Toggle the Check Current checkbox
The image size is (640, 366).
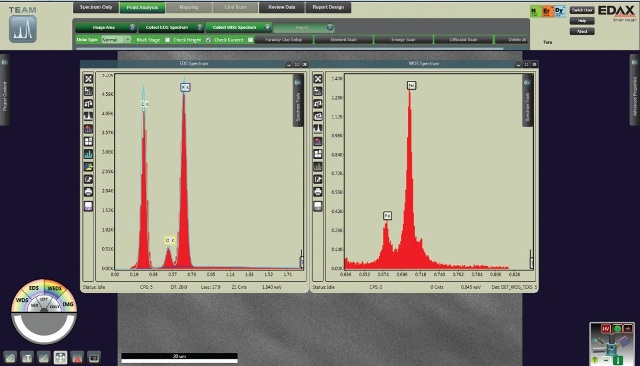(x=251, y=40)
